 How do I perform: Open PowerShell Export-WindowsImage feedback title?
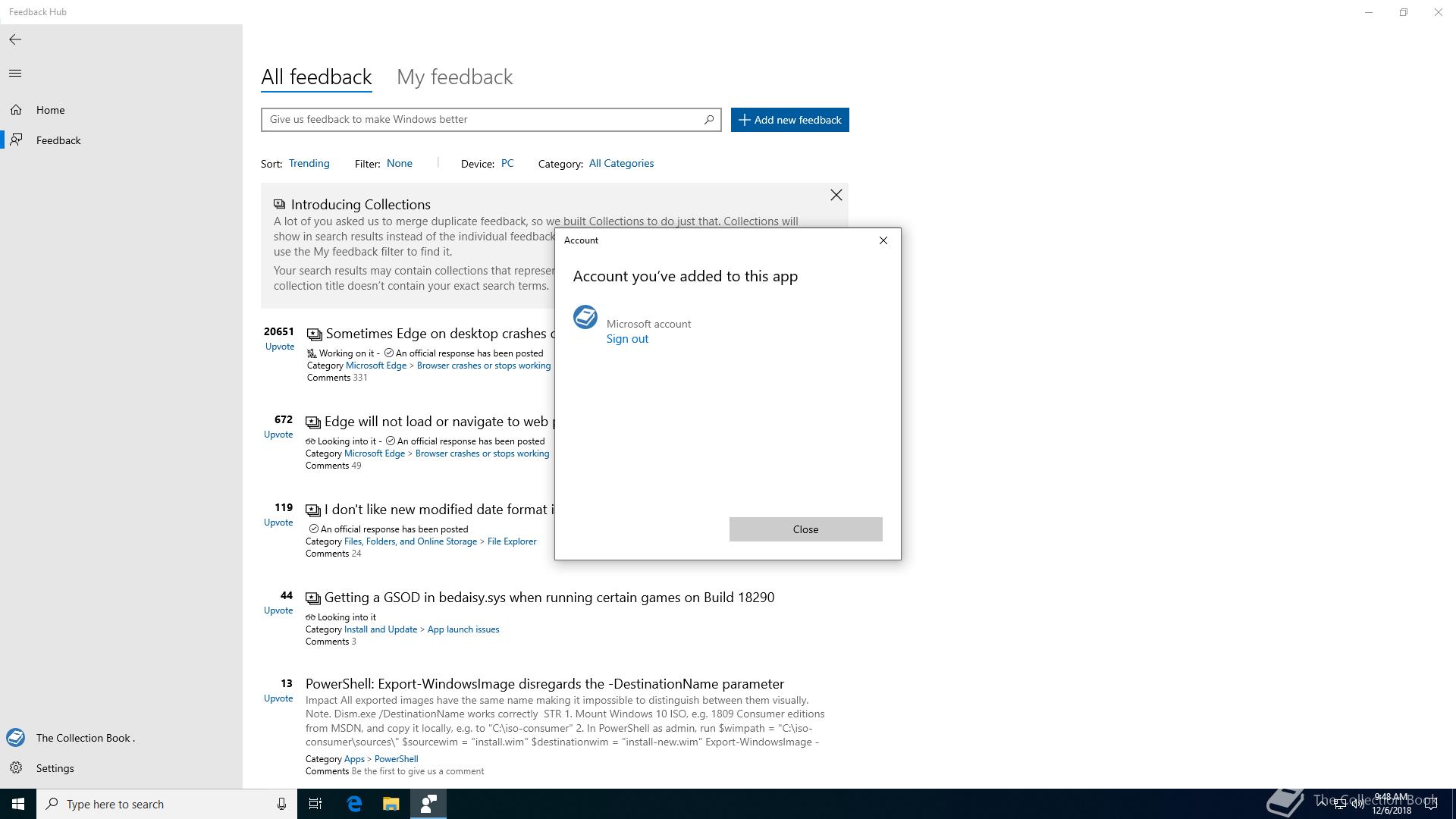pyautogui.click(x=544, y=684)
